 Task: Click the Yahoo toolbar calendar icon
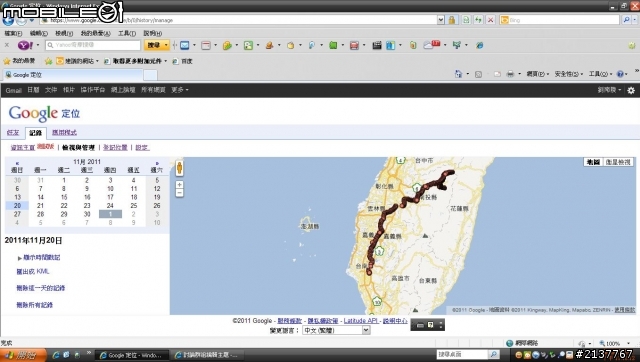(206, 45)
